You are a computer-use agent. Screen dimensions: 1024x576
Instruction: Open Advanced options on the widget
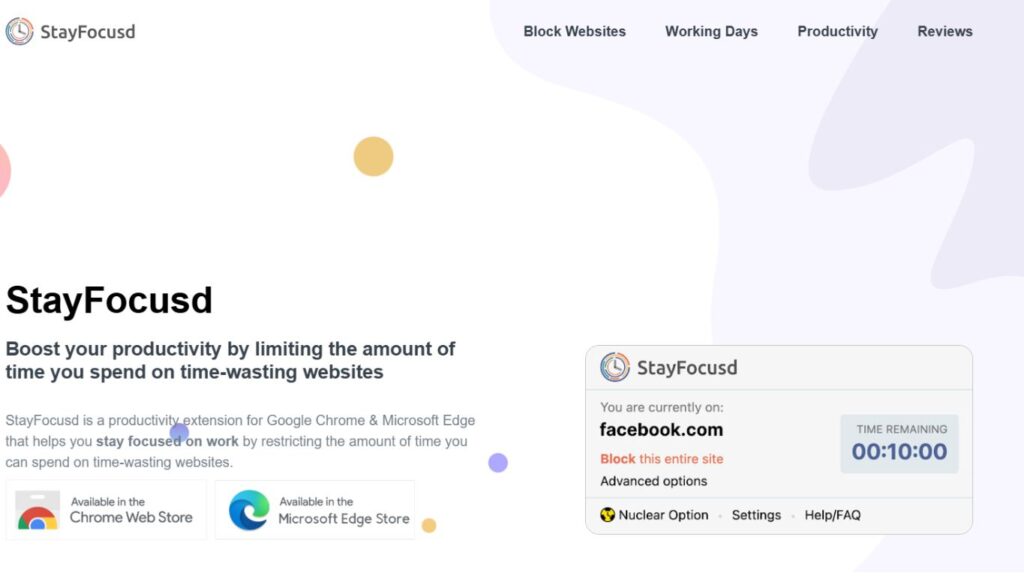pyautogui.click(x=653, y=481)
